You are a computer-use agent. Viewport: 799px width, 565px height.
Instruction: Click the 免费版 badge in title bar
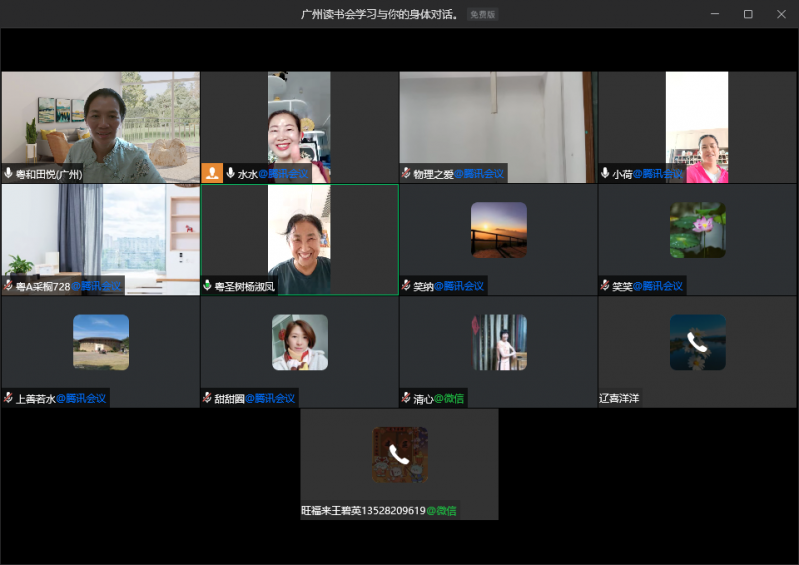pyautogui.click(x=482, y=14)
